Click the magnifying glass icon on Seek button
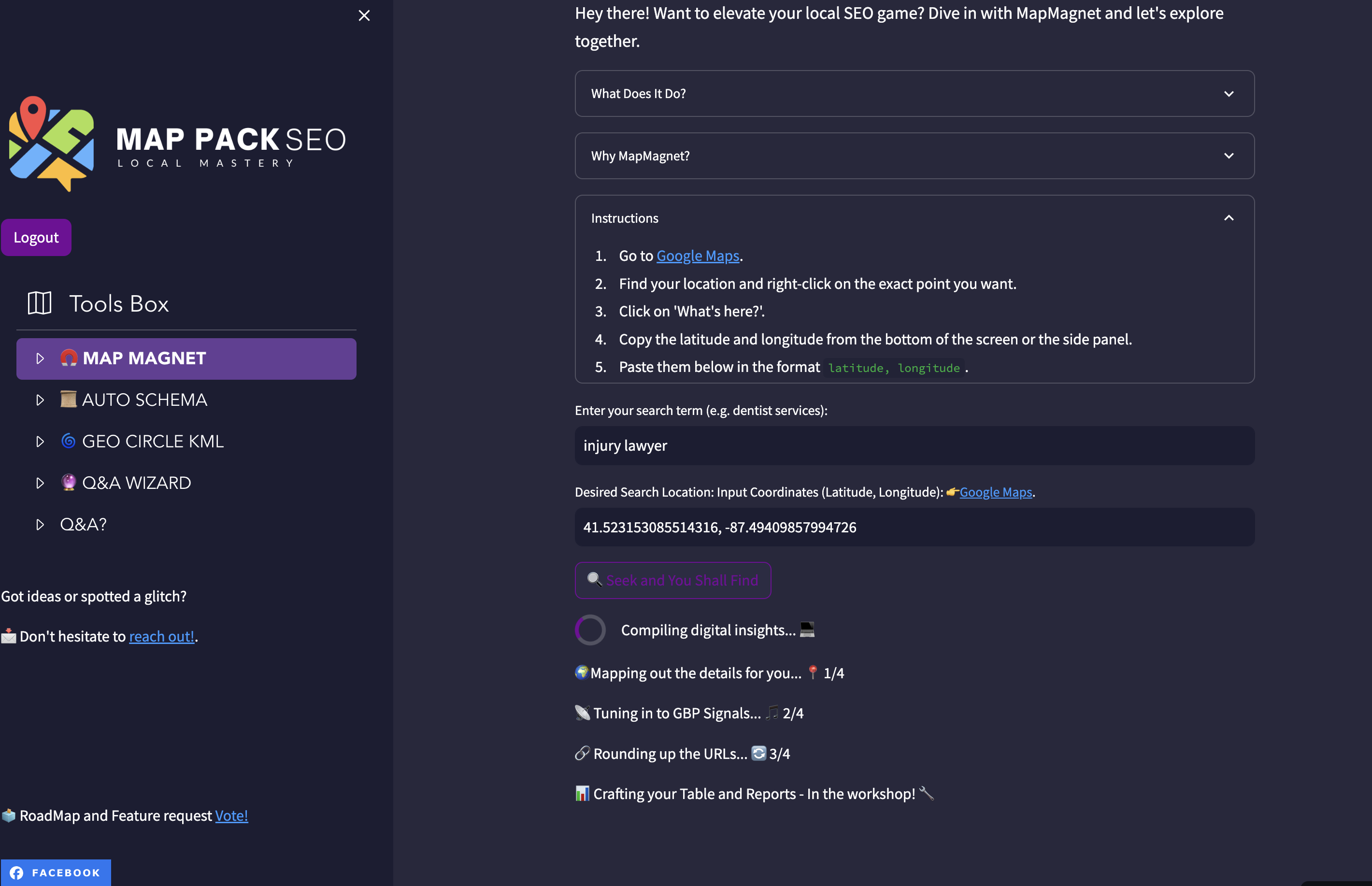Image resolution: width=1372 pixels, height=886 pixels. tap(594, 579)
